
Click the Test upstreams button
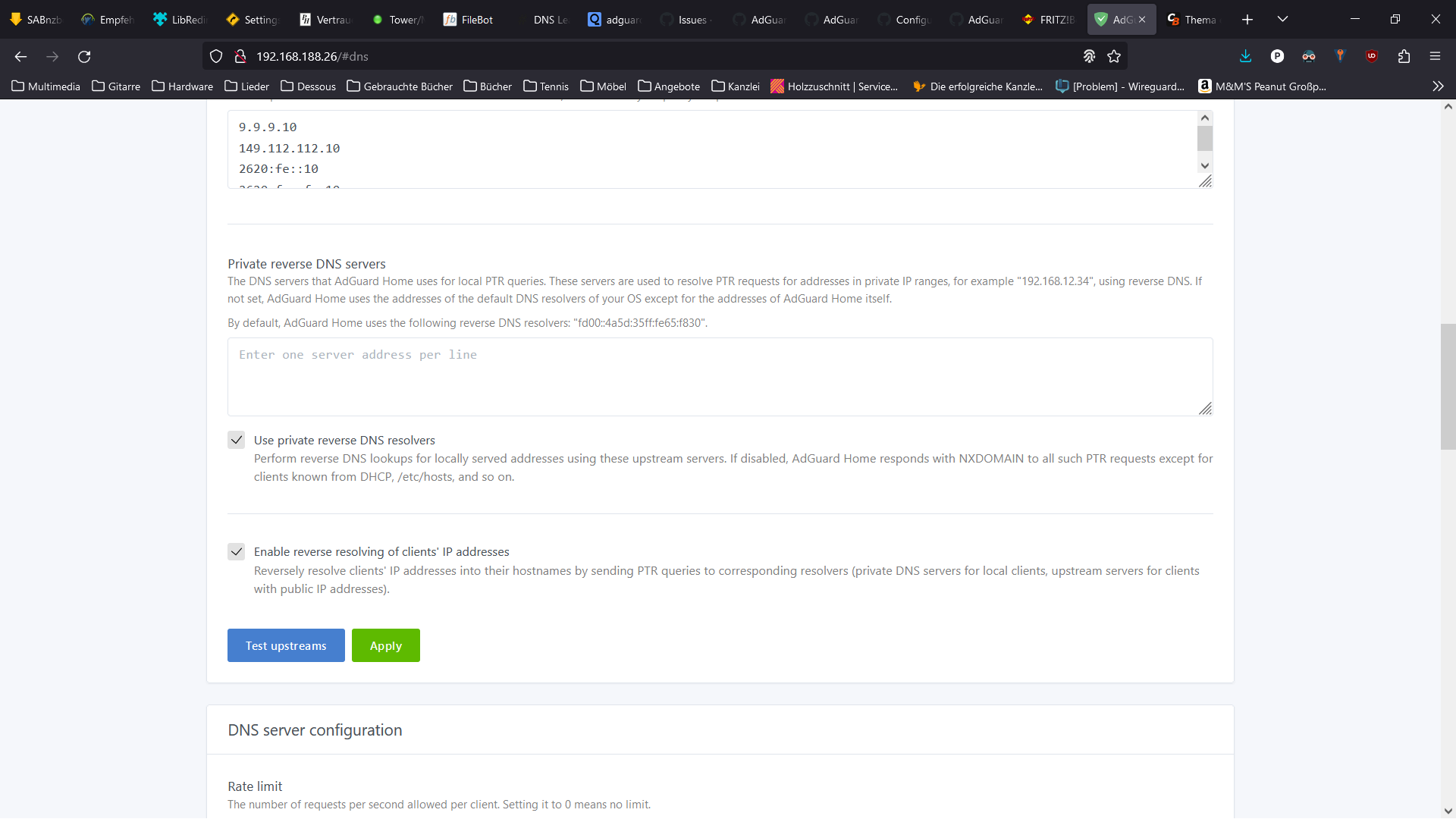click(x=286, y=645)
